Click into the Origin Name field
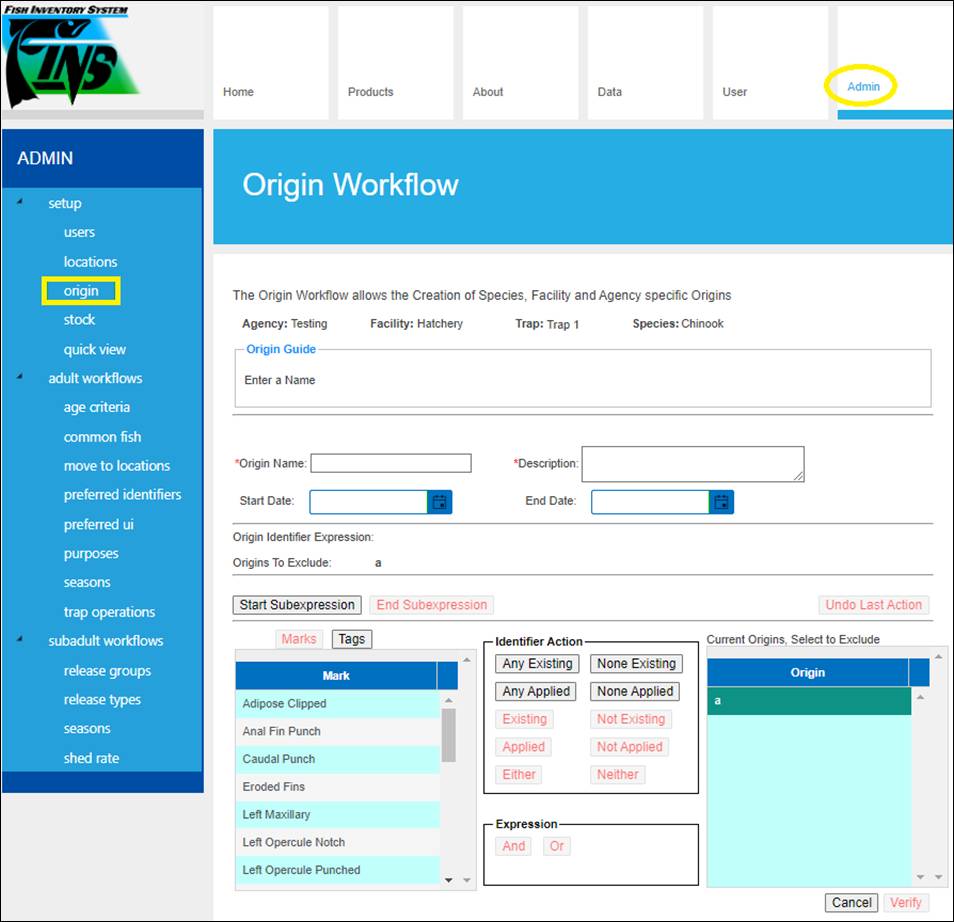 click(x=390, y=463)
